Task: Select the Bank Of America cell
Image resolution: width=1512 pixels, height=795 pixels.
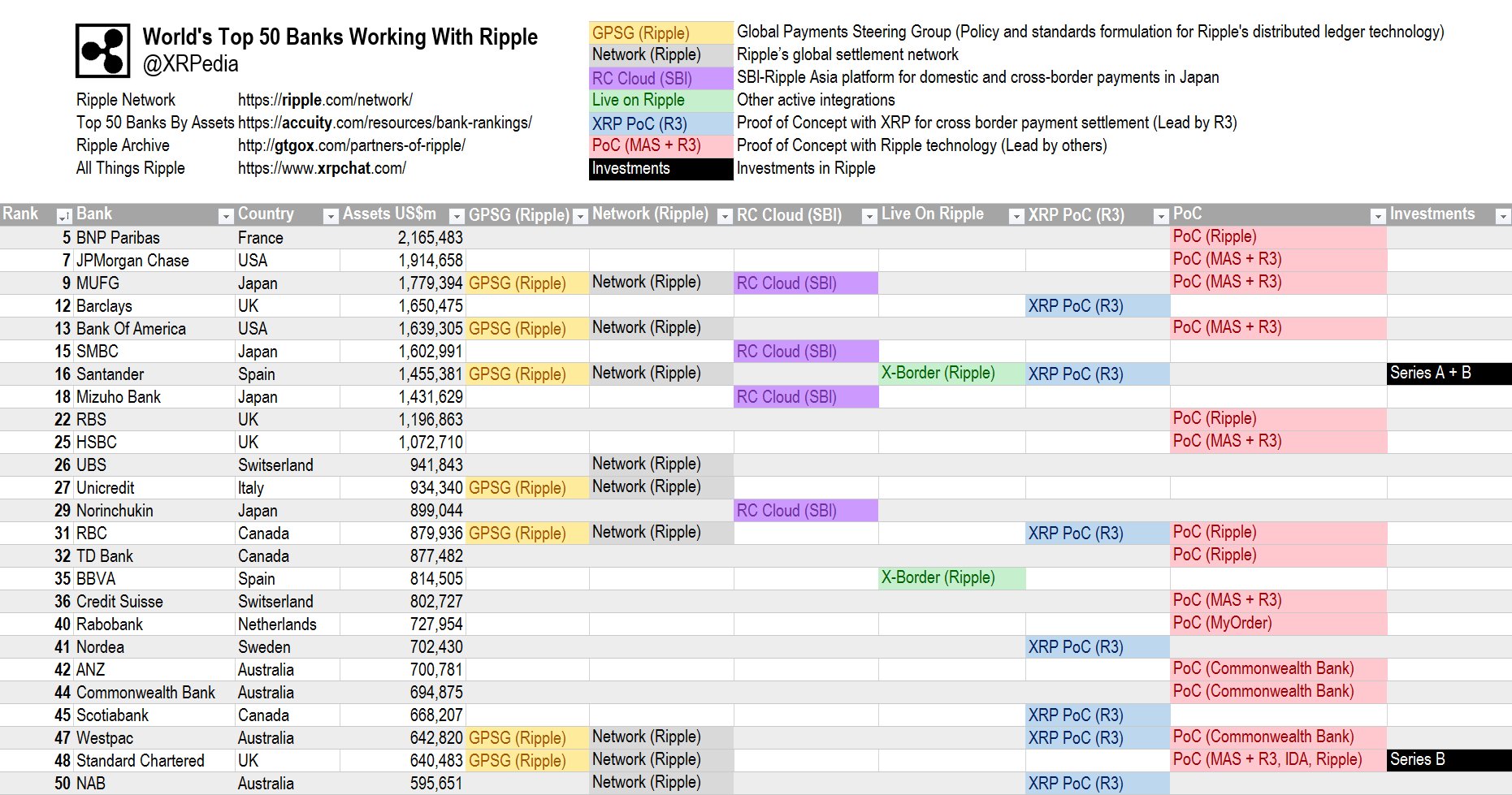Action: [154, 329]
